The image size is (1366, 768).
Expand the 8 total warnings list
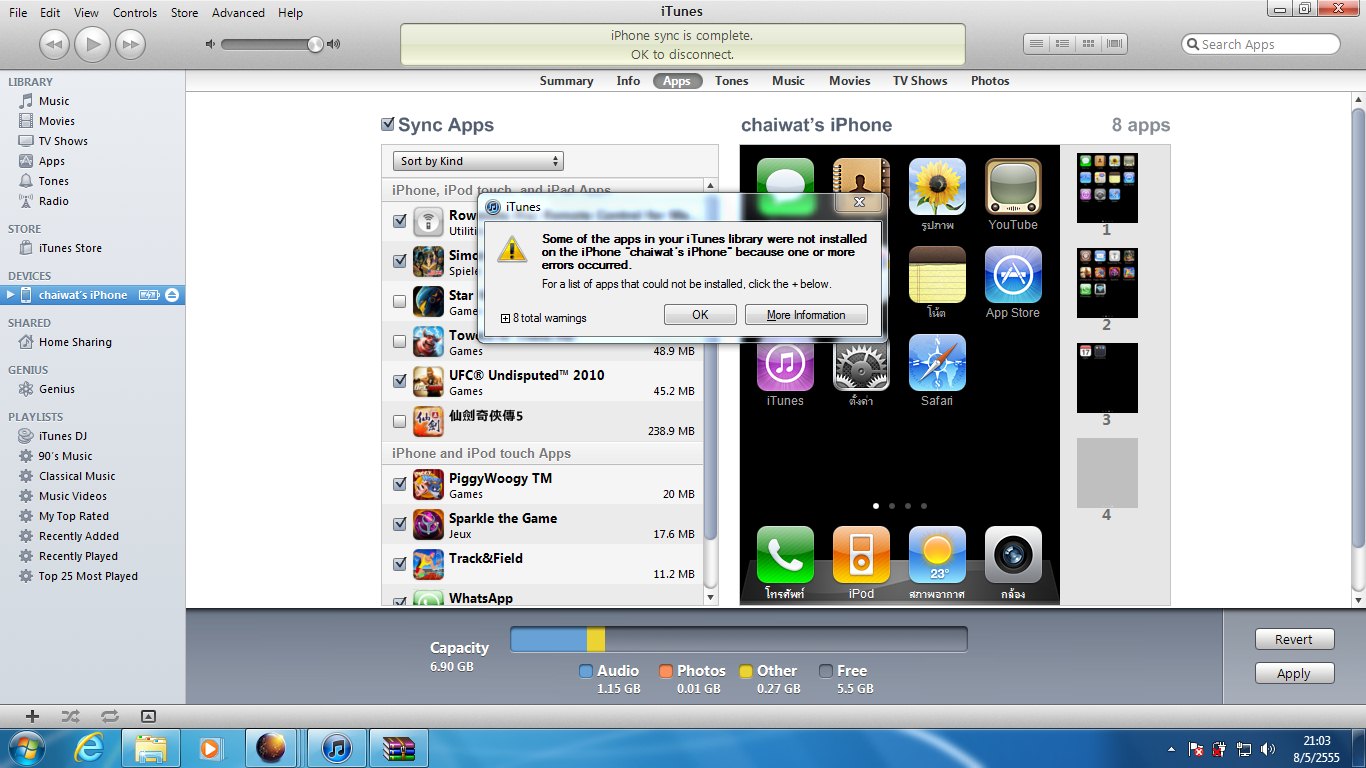[x=506, y=318]
